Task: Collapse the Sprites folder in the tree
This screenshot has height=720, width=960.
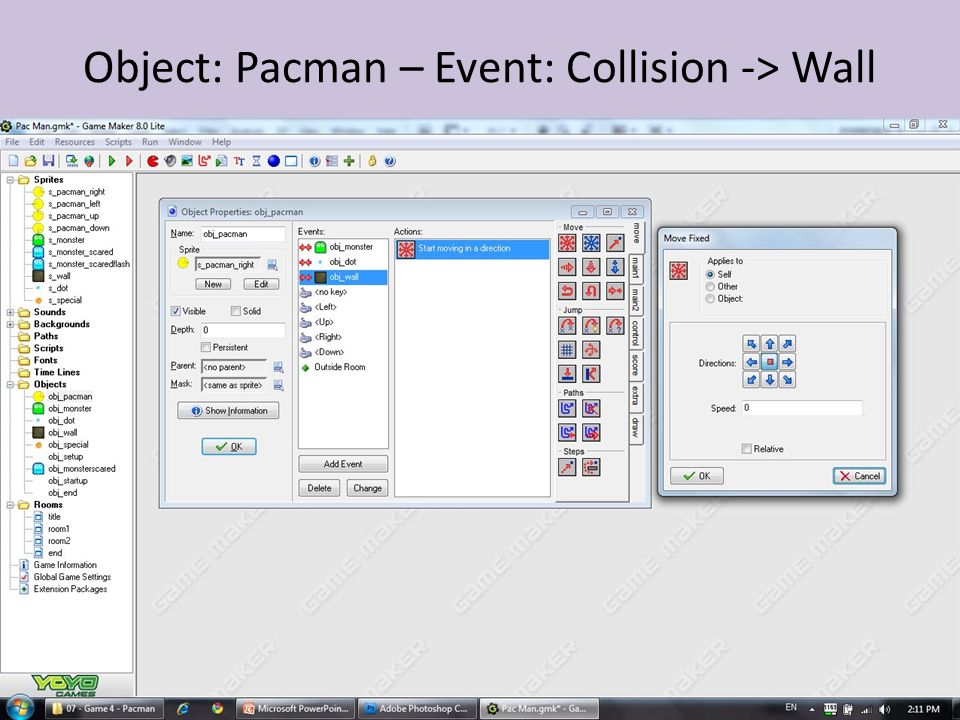Action: click(x=10, y=180)
